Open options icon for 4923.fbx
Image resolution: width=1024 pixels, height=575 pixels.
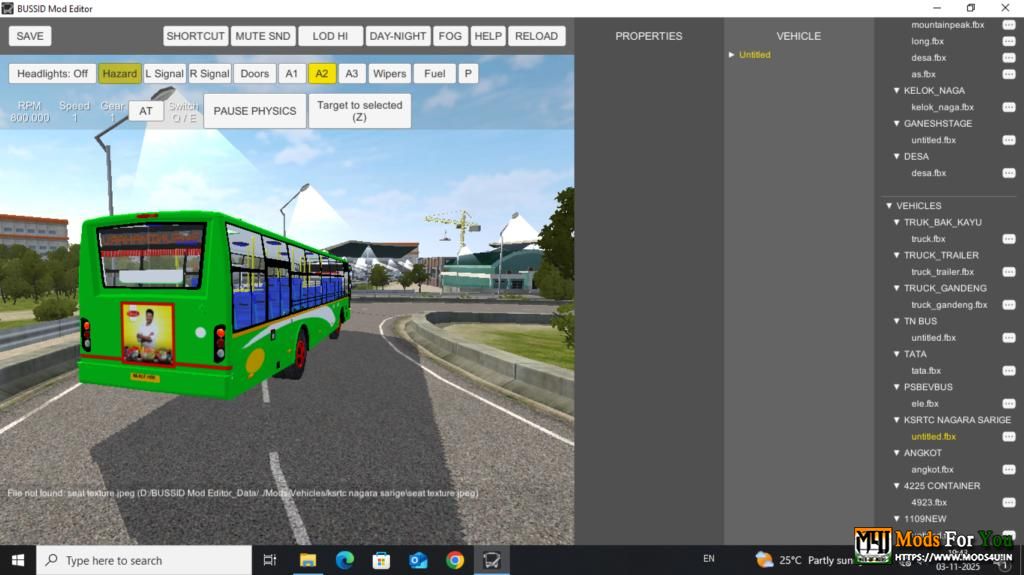pyautogui.click(x=1009, y=502)
